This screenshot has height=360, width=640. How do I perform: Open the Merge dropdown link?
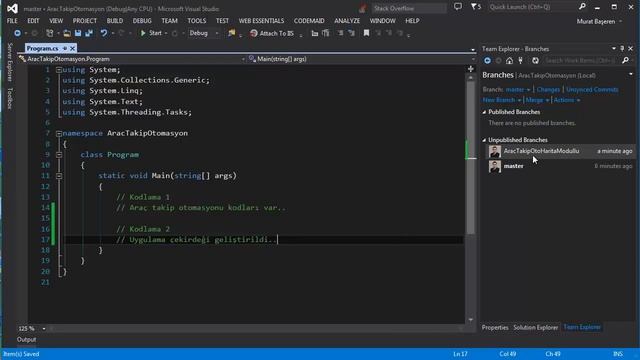click(537, 100)
